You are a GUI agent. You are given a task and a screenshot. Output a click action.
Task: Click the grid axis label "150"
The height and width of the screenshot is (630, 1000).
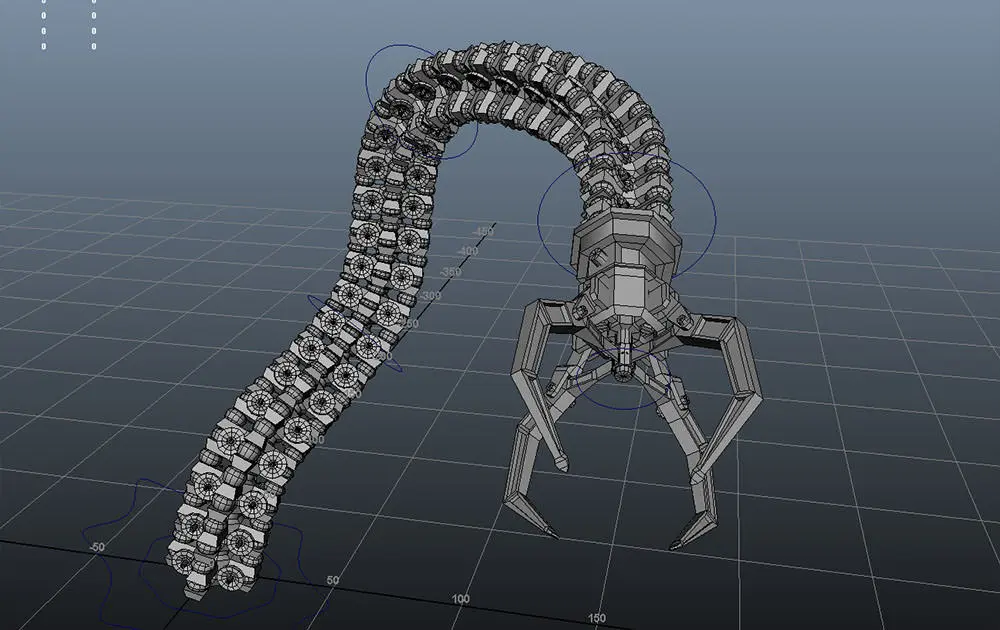(x=596, y=618)
